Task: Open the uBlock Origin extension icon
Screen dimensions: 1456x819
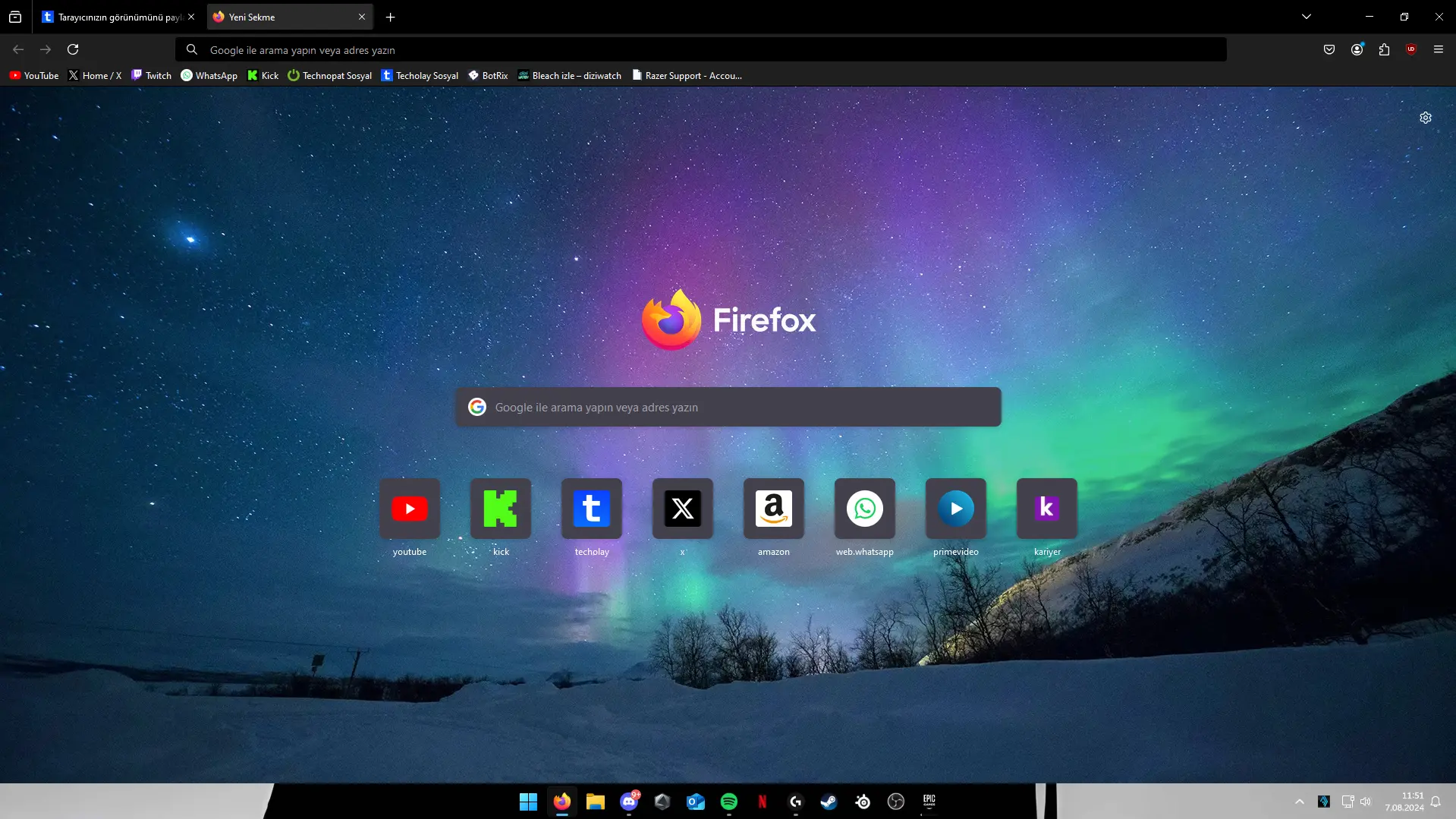Action: coord(1411,49)
